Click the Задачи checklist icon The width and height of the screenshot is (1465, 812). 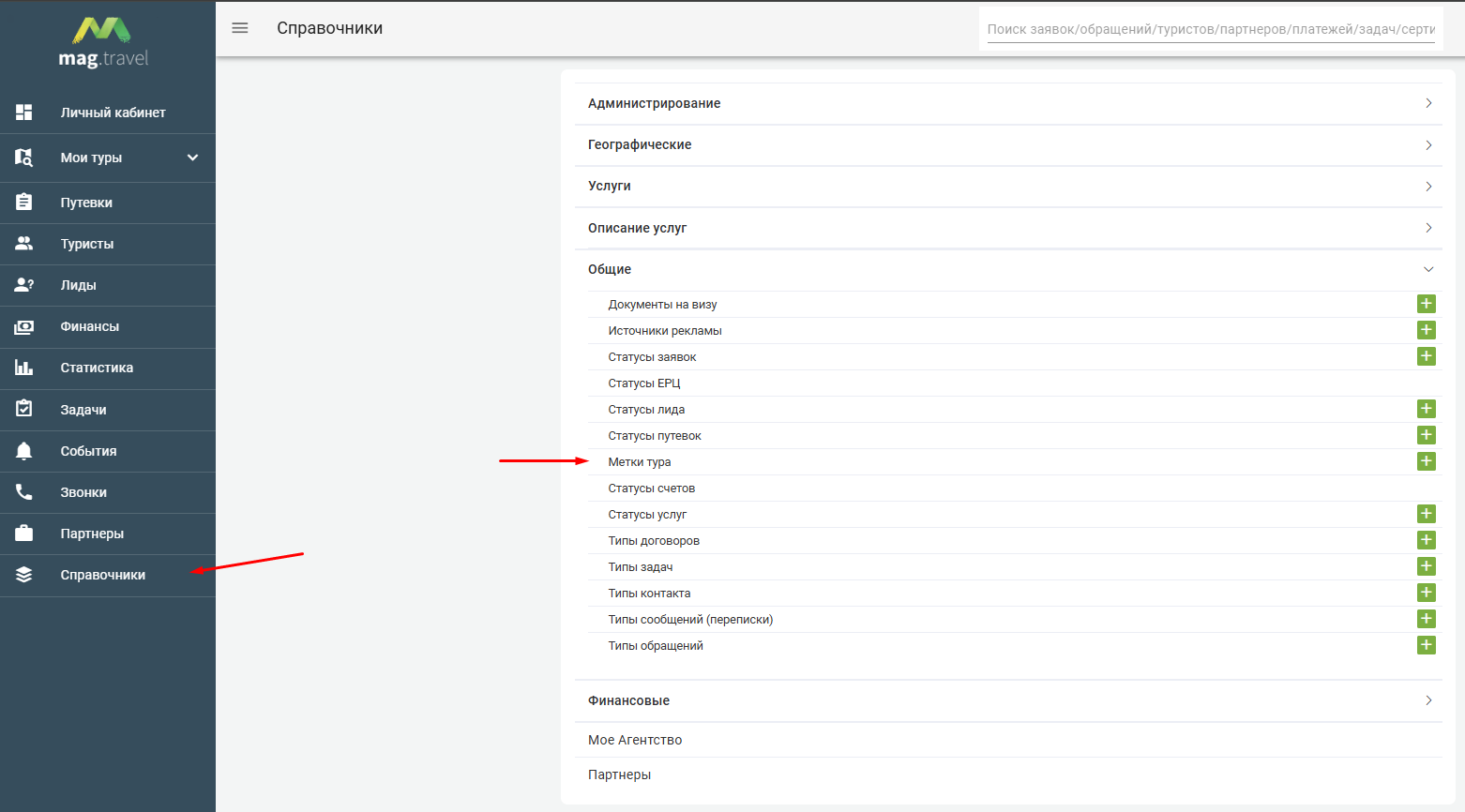coord(24,410)
